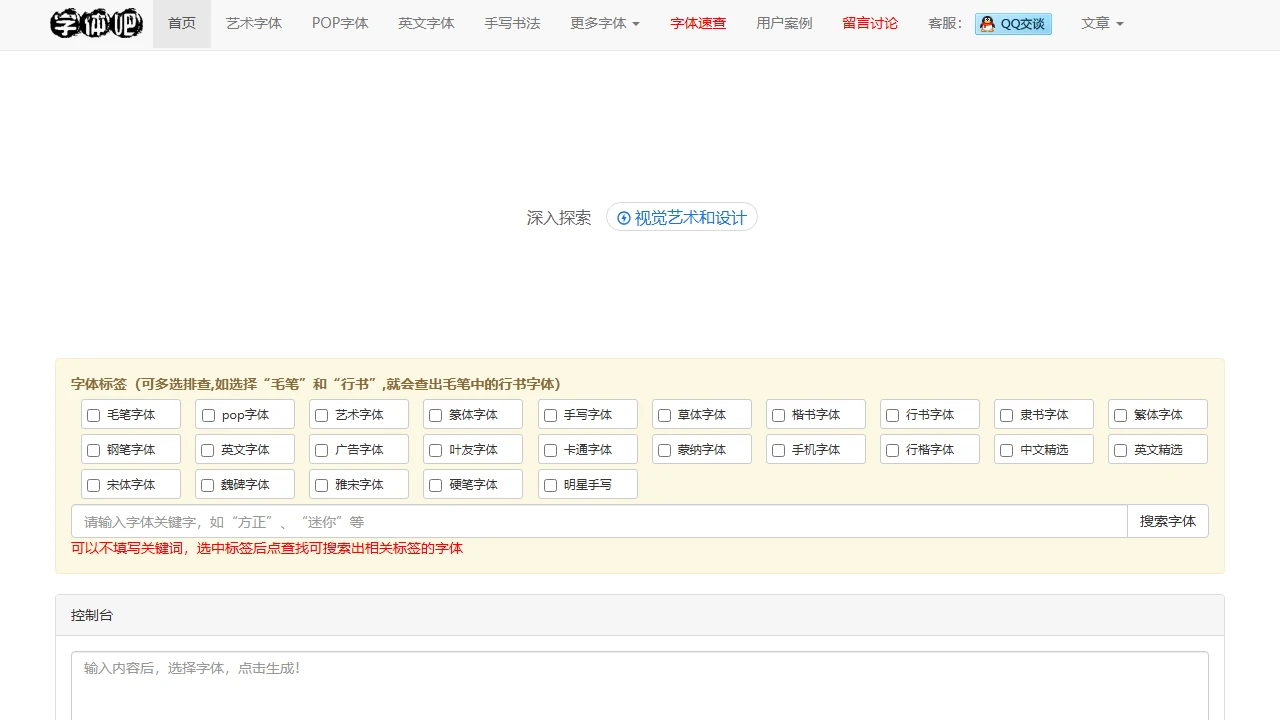Check the 毛笔字体 tag
1280x720 pixels.
94,414
